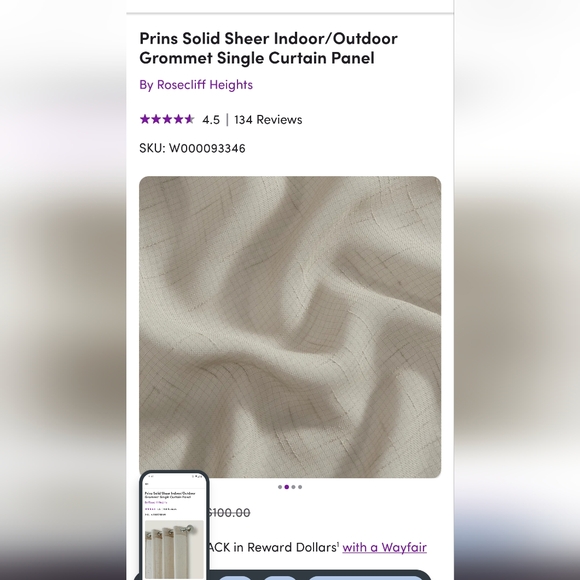580x580 pixels.
Task: Click the crossed-out $100.00 price
Action: pos(229,513)
